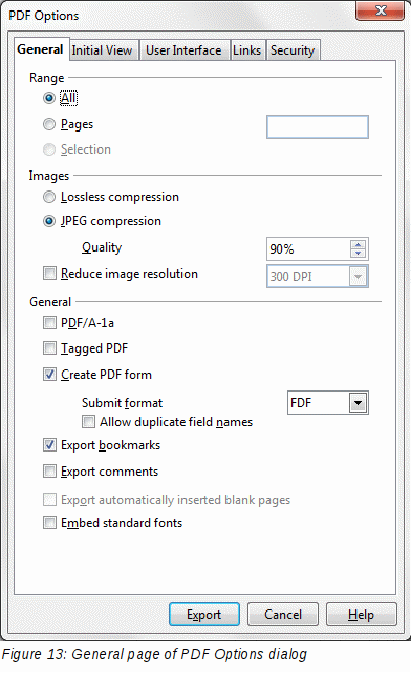Toggle Export bookmarks checkbox
Image resolution: width=411 pixels, height=673 pixels.
pos(50,445)
